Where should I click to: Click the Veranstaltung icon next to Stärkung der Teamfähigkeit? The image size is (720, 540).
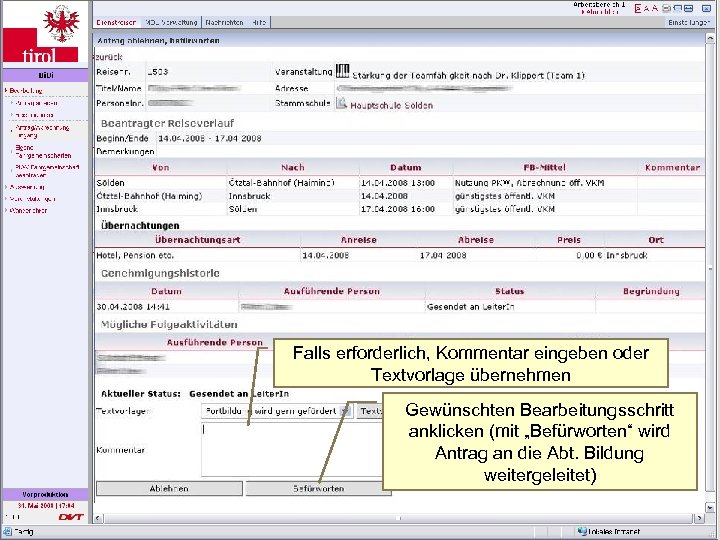tap(342, 71)
